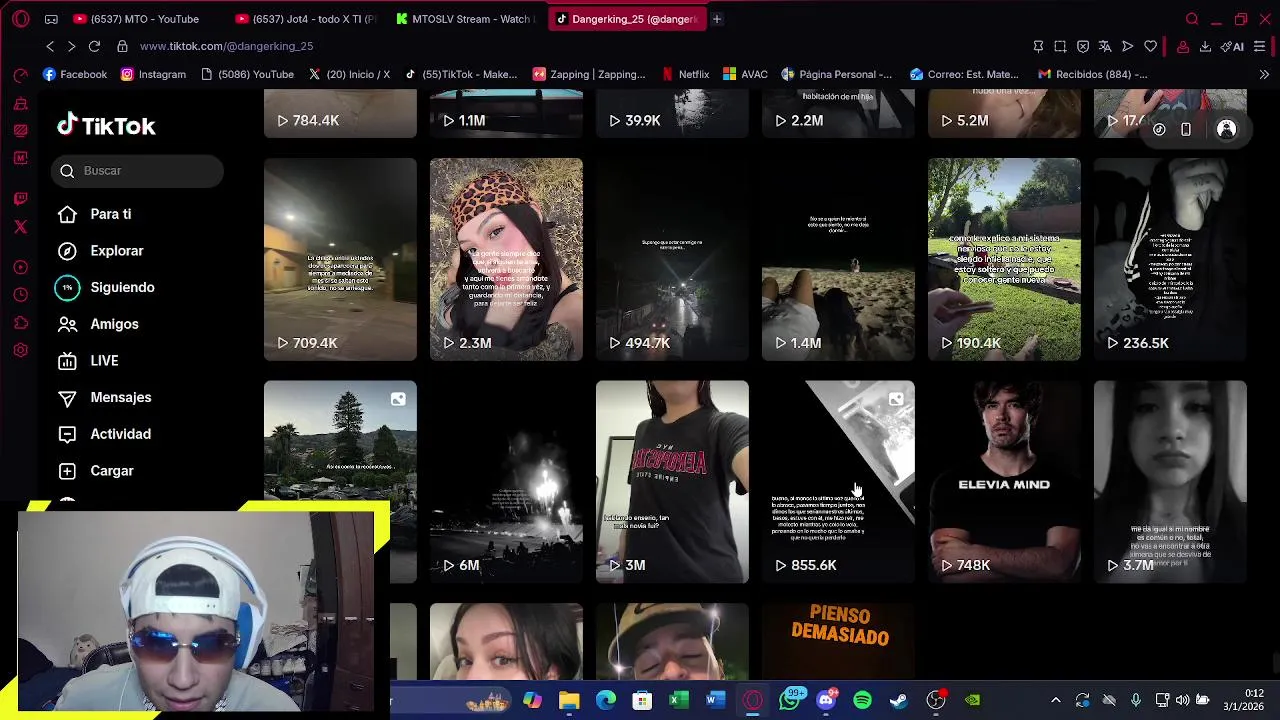Click the pin icon in address bar
Screen dimensions: 1280x720
[x=1038, y=46]
